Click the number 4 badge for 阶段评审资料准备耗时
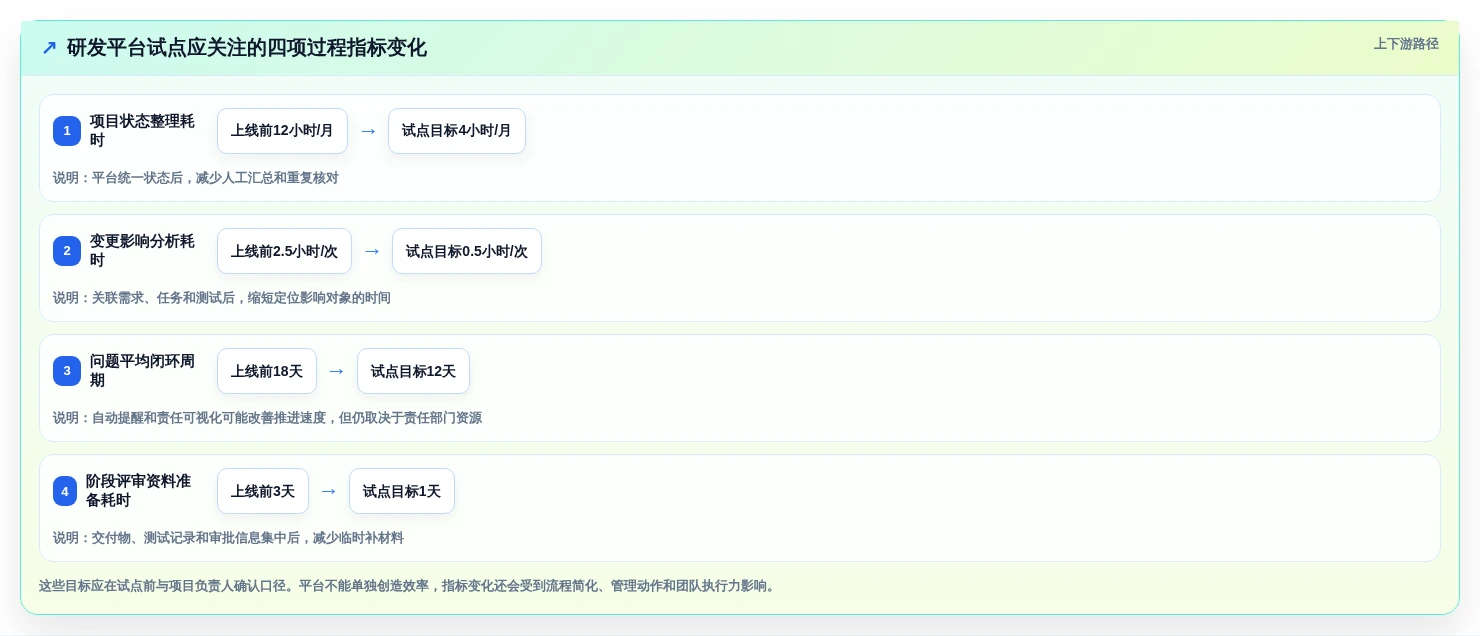Image resolution: width=1480 pixels, height=636 pixels. point(65,491)
